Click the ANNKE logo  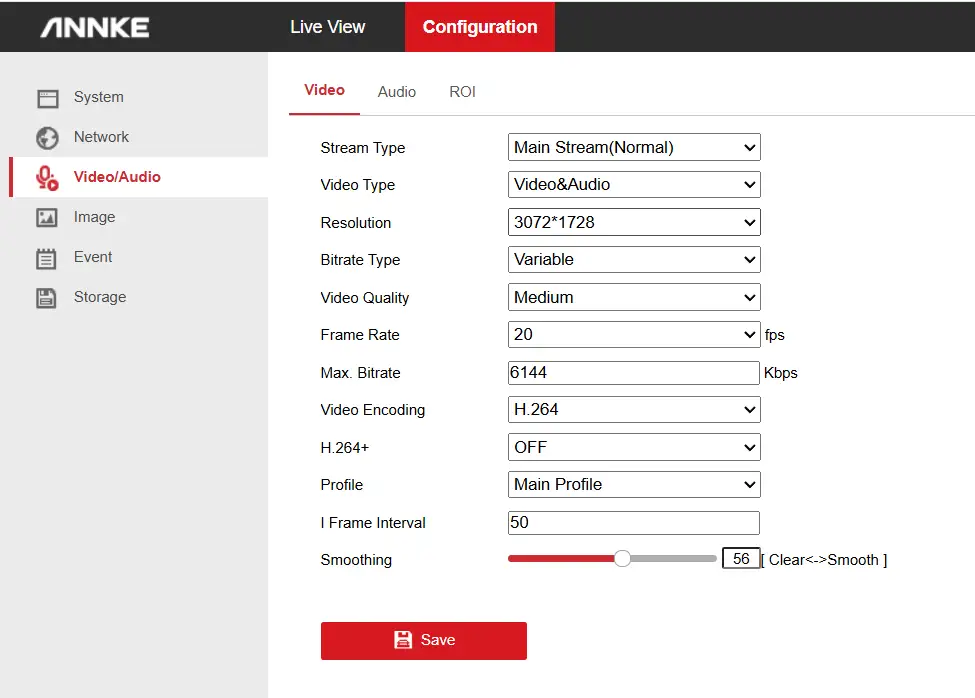click(x=95, y=27)
